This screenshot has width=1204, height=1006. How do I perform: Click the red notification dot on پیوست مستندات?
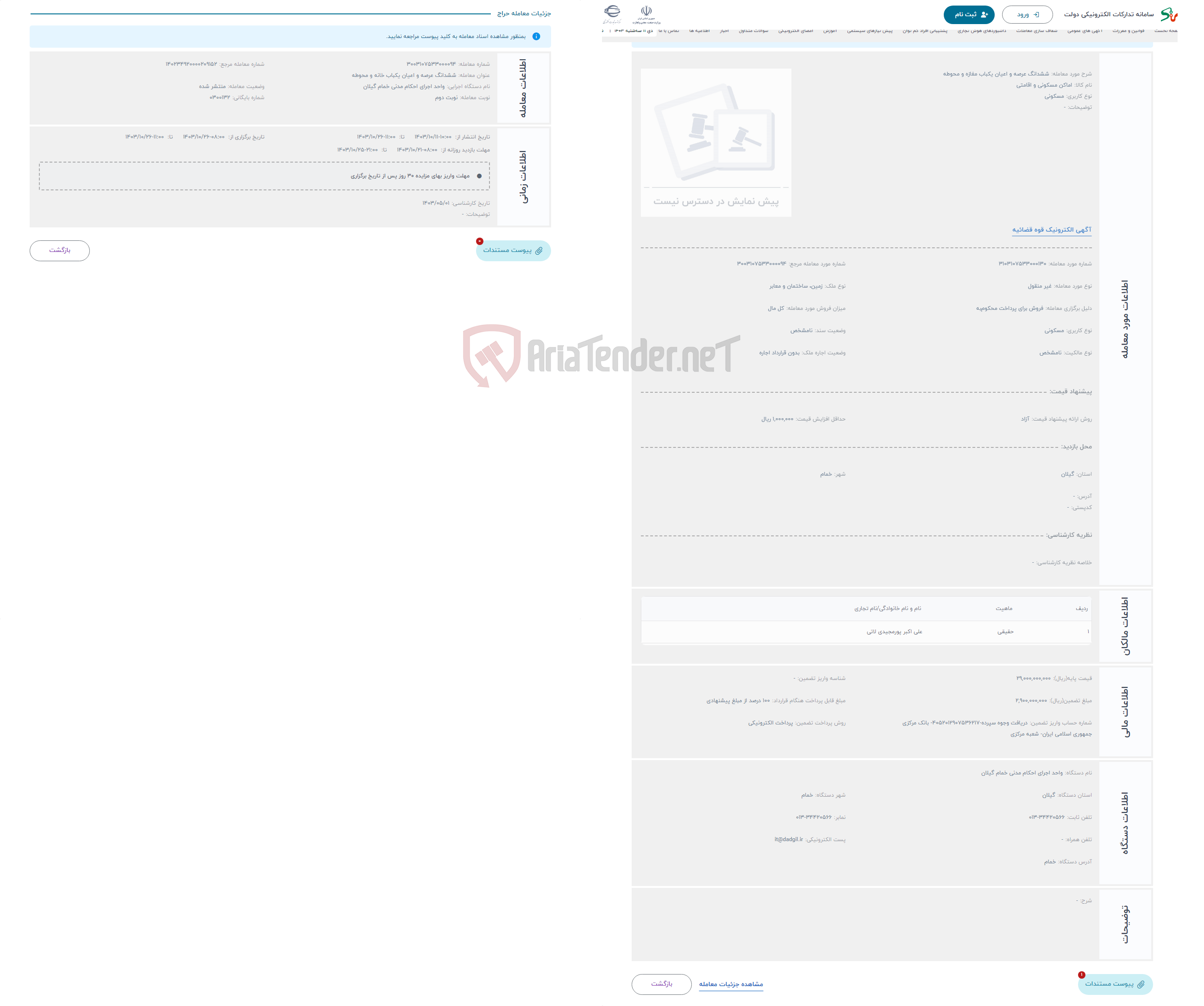coord(478,242)
